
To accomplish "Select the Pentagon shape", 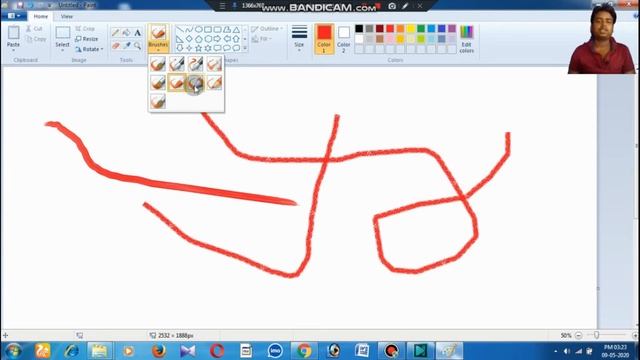I will click(x=198, y=39).
